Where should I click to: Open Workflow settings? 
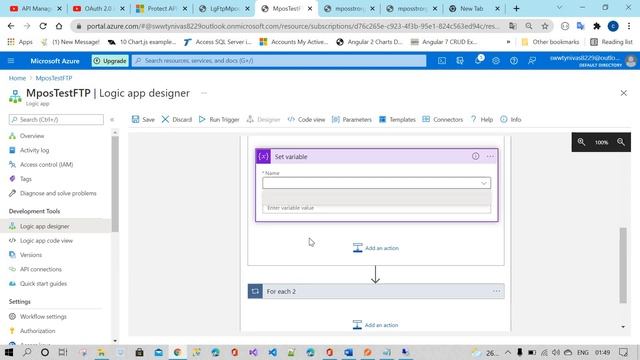[x=43, y=316]
